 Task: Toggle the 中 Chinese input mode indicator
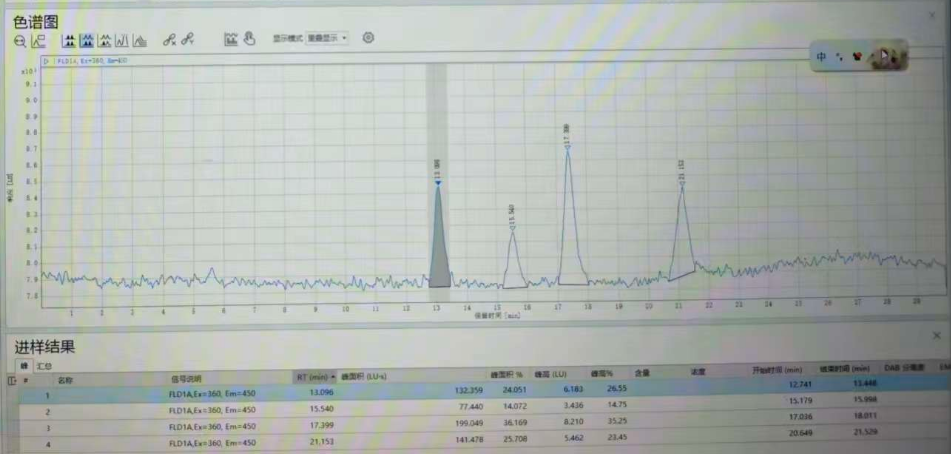821,57
